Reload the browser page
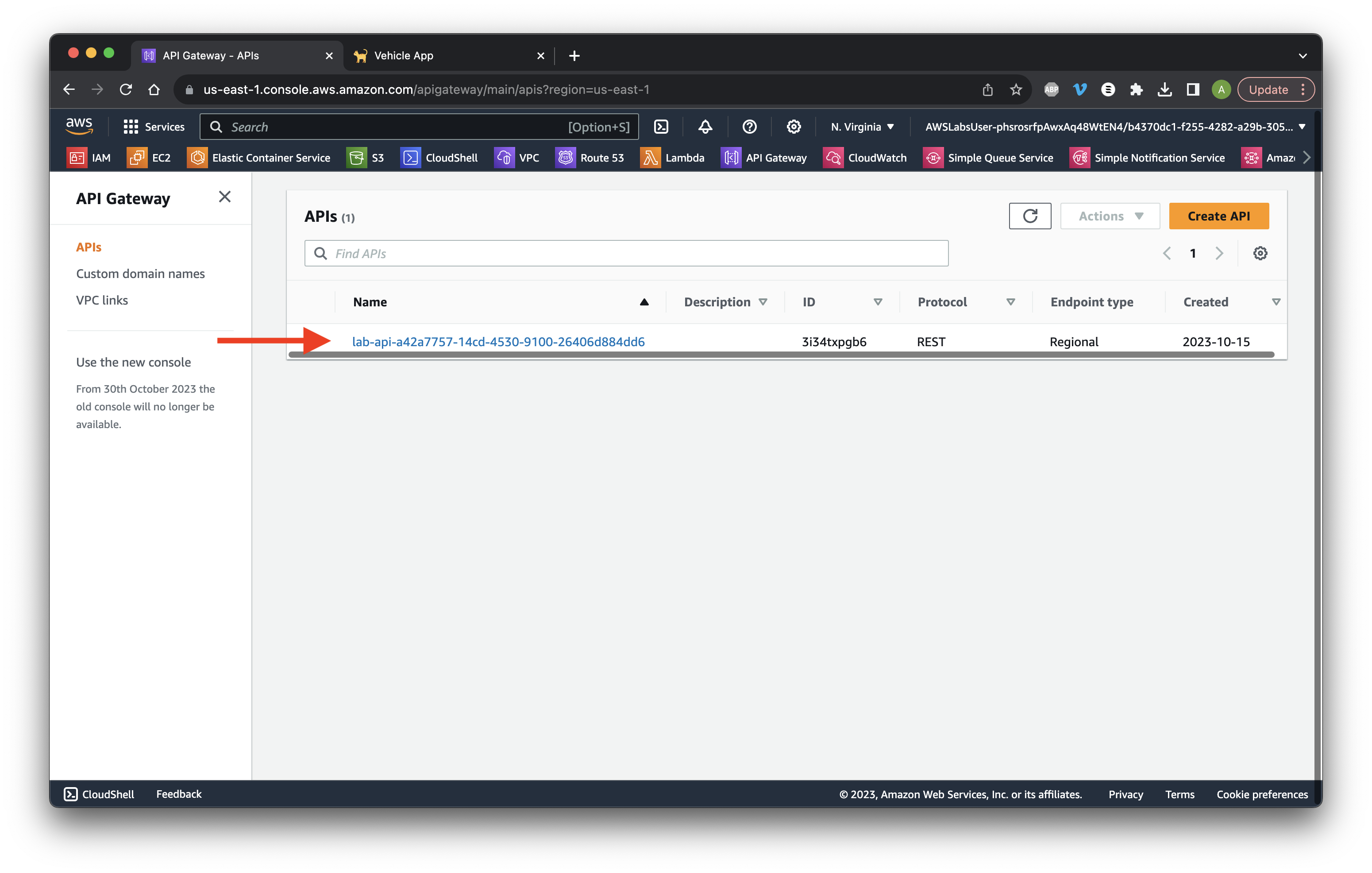 tap(126, 89)
